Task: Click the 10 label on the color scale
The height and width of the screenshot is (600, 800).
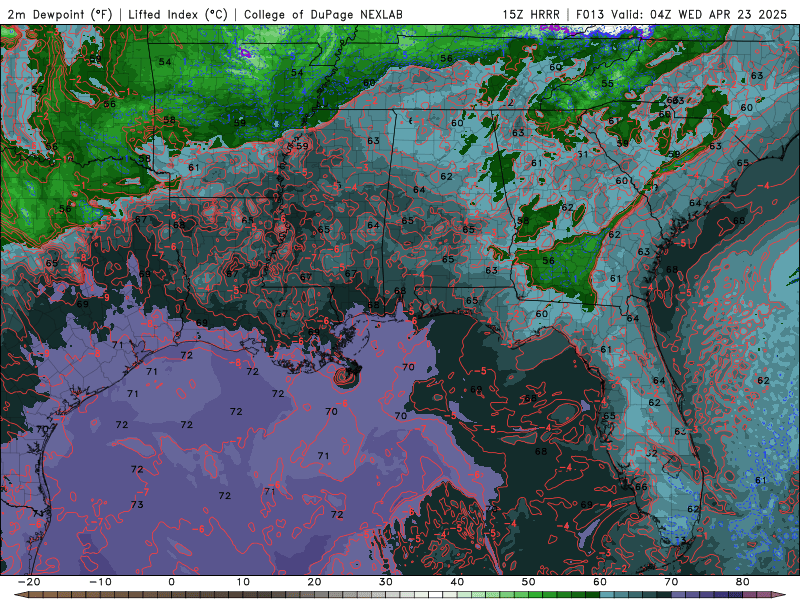Action: [243, 582]
